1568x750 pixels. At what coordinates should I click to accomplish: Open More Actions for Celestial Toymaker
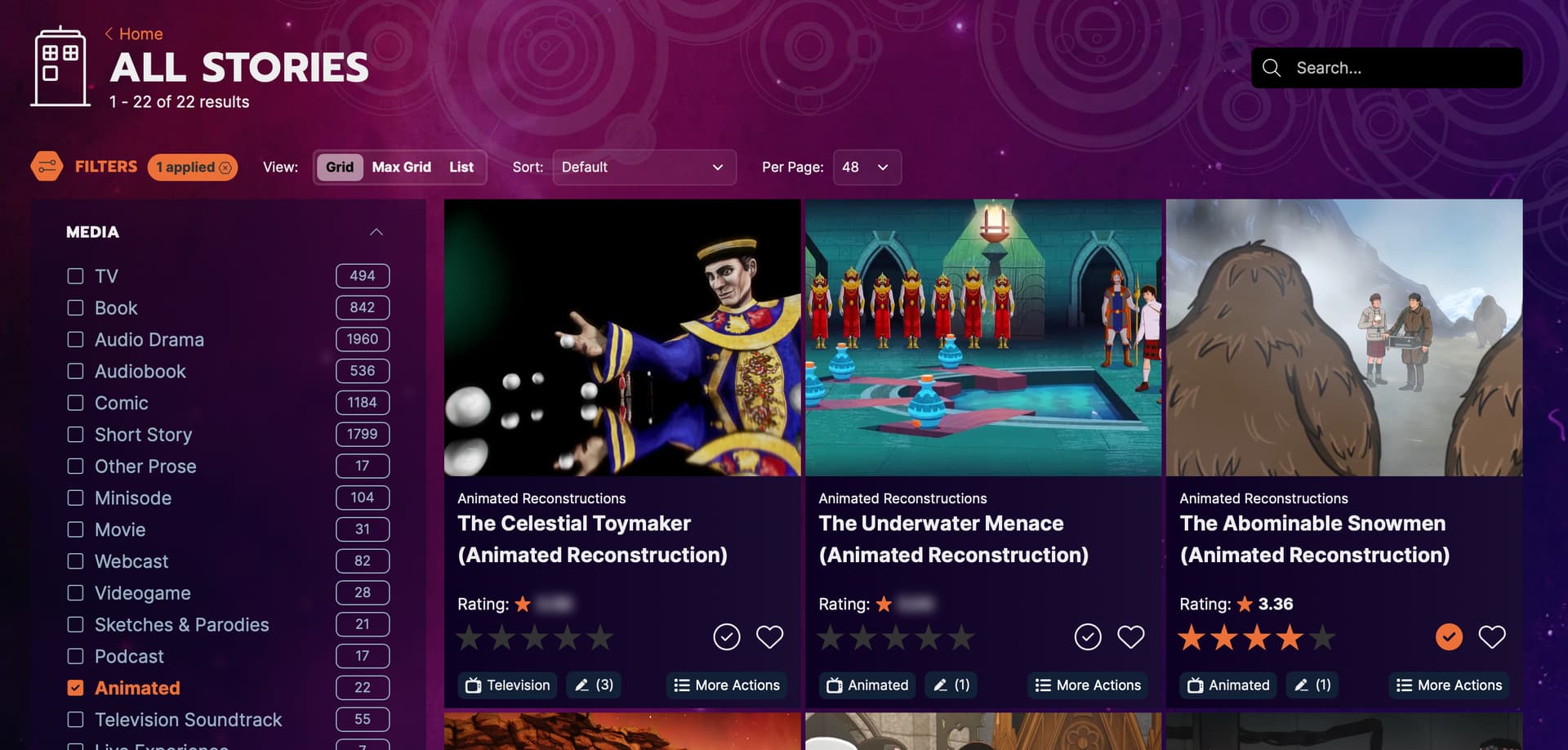coord(727,685)
